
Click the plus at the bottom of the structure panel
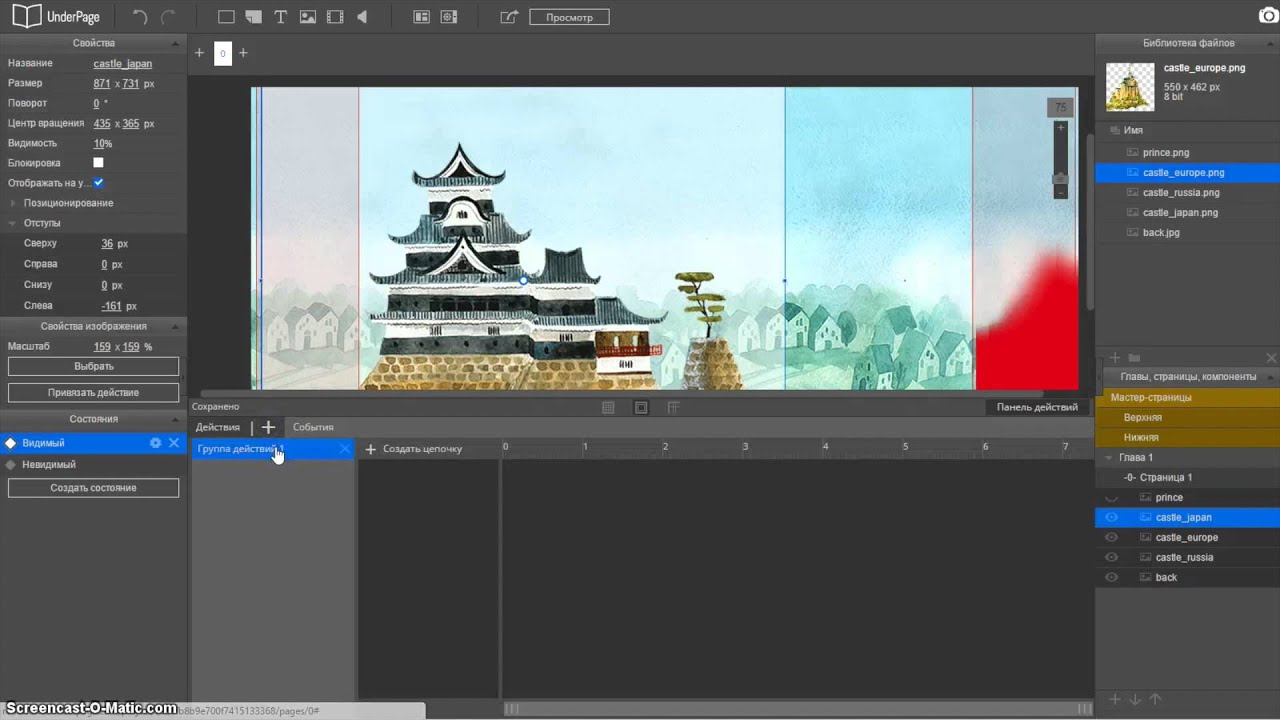tap(1115, 700)
